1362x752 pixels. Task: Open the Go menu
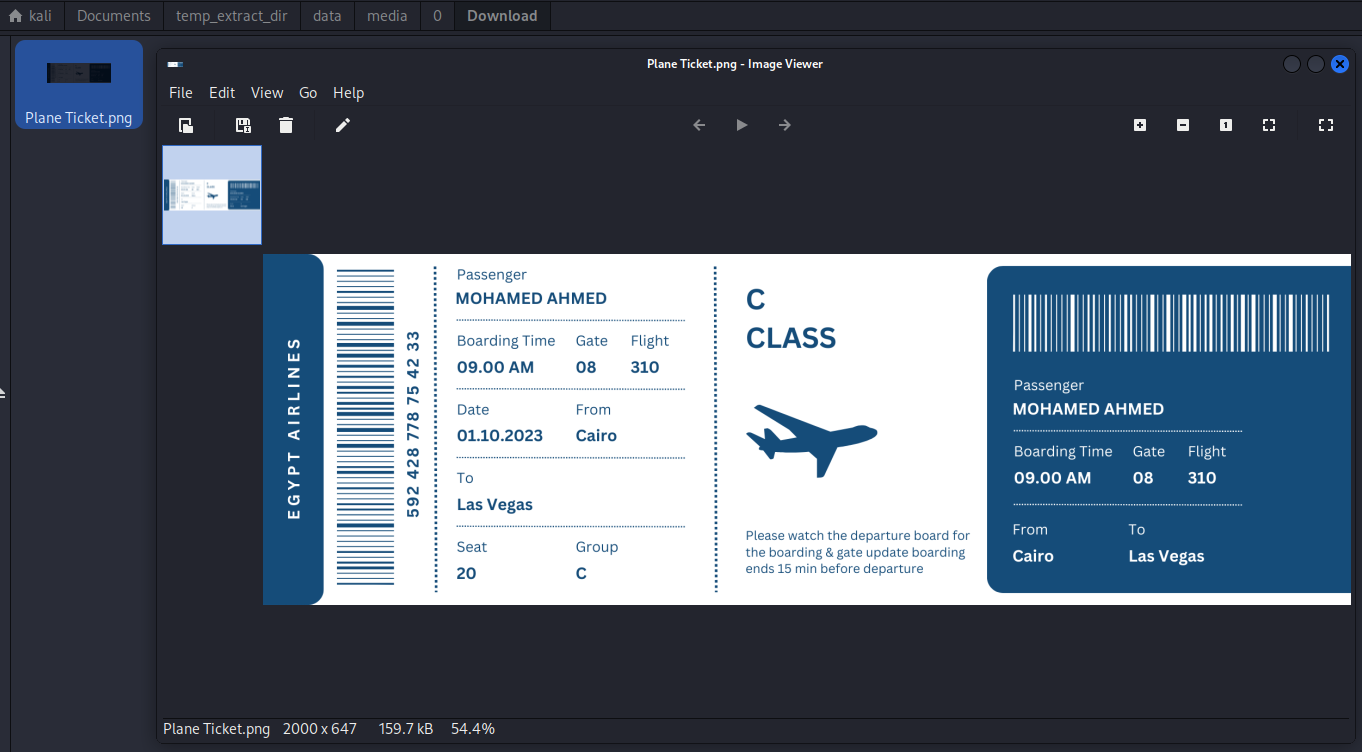pyautogui.click(x=308, y=93)
